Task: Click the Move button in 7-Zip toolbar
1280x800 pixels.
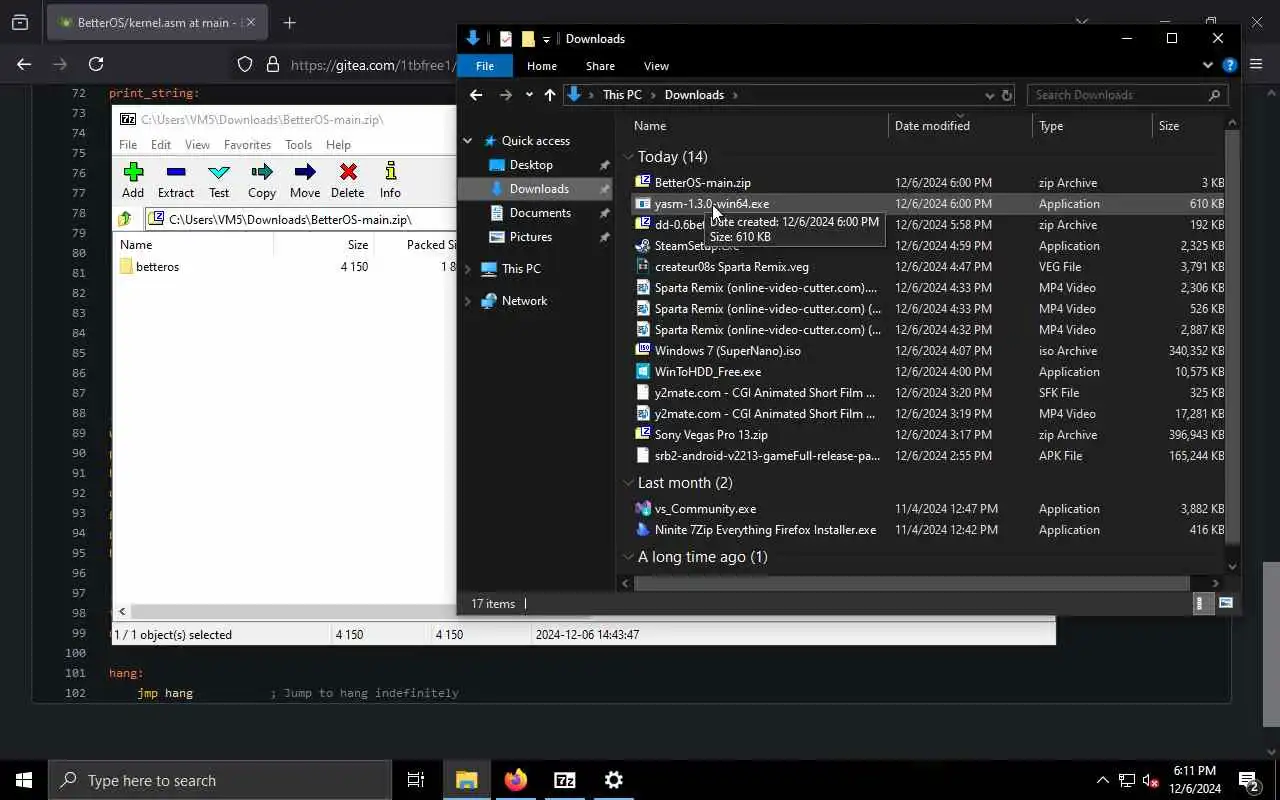Action: (305, 181)
